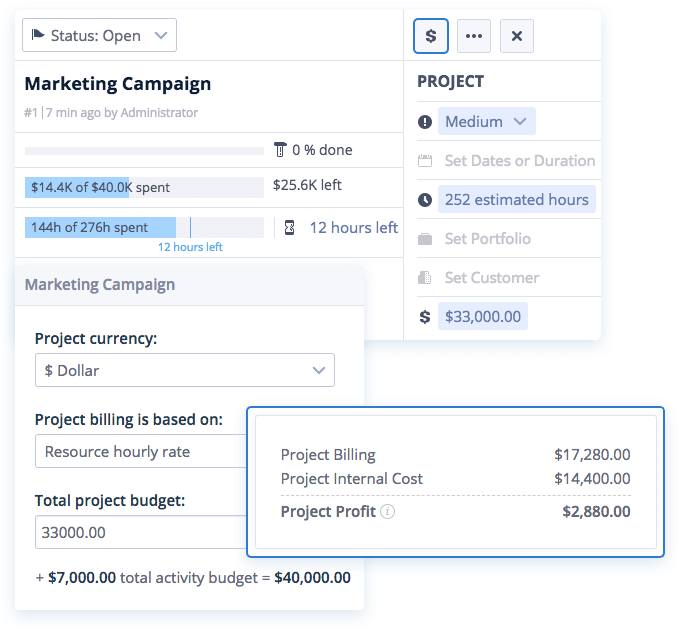Open the Resource hourly rate billing dropdown
The image size is (680, 630).
click(141, 451)
